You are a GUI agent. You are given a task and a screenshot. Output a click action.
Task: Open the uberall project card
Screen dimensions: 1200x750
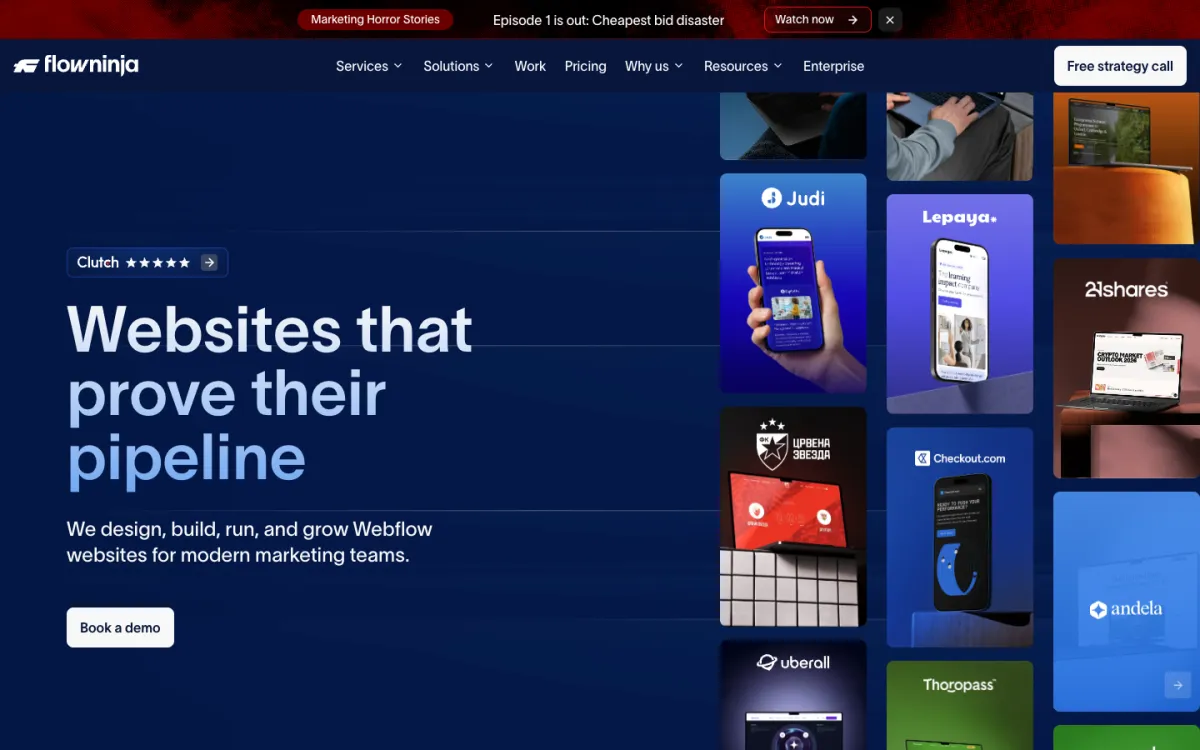(x=793, y=696)
